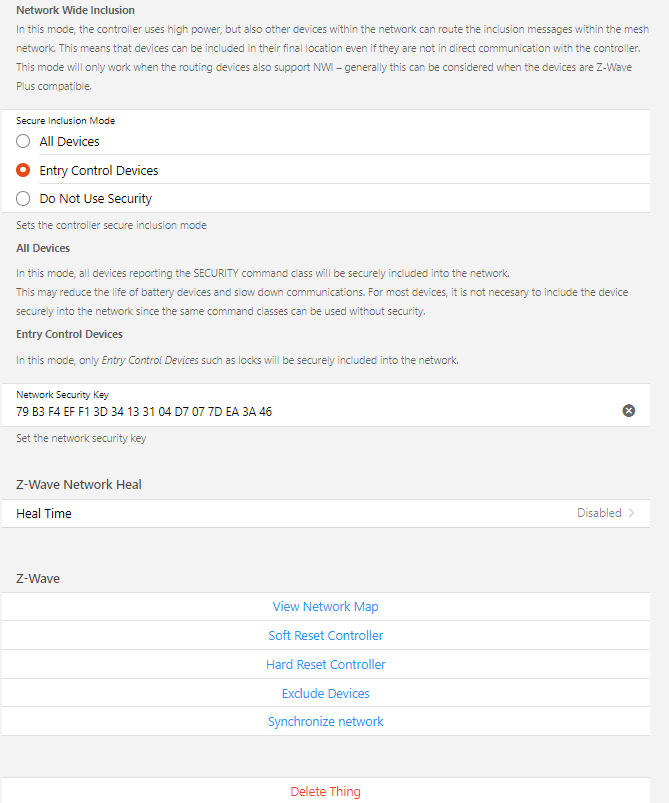Click the Network Security Key label

(x=63, y=395)
